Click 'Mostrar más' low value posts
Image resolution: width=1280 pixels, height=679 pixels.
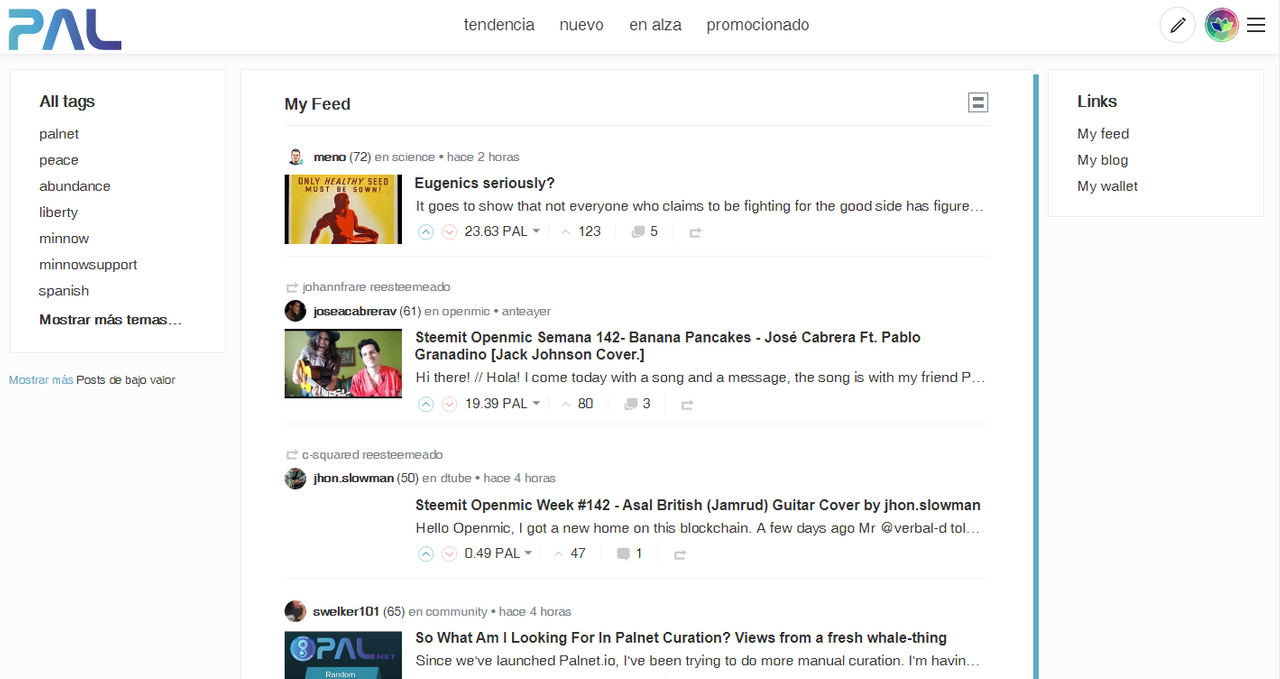[x=41, y=380]
